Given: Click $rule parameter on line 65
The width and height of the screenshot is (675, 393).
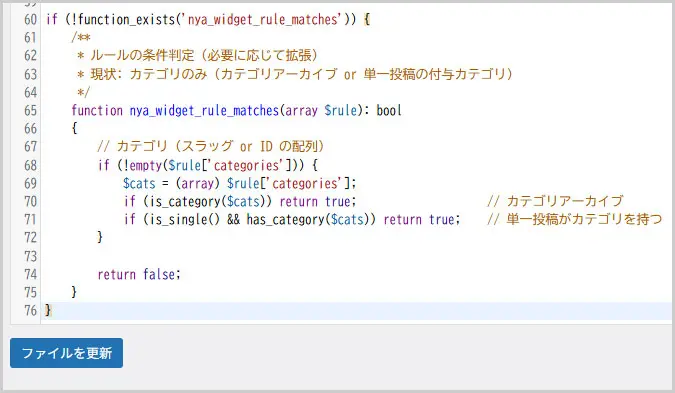Looking at the screenshot, I should (x=341, y=111).
